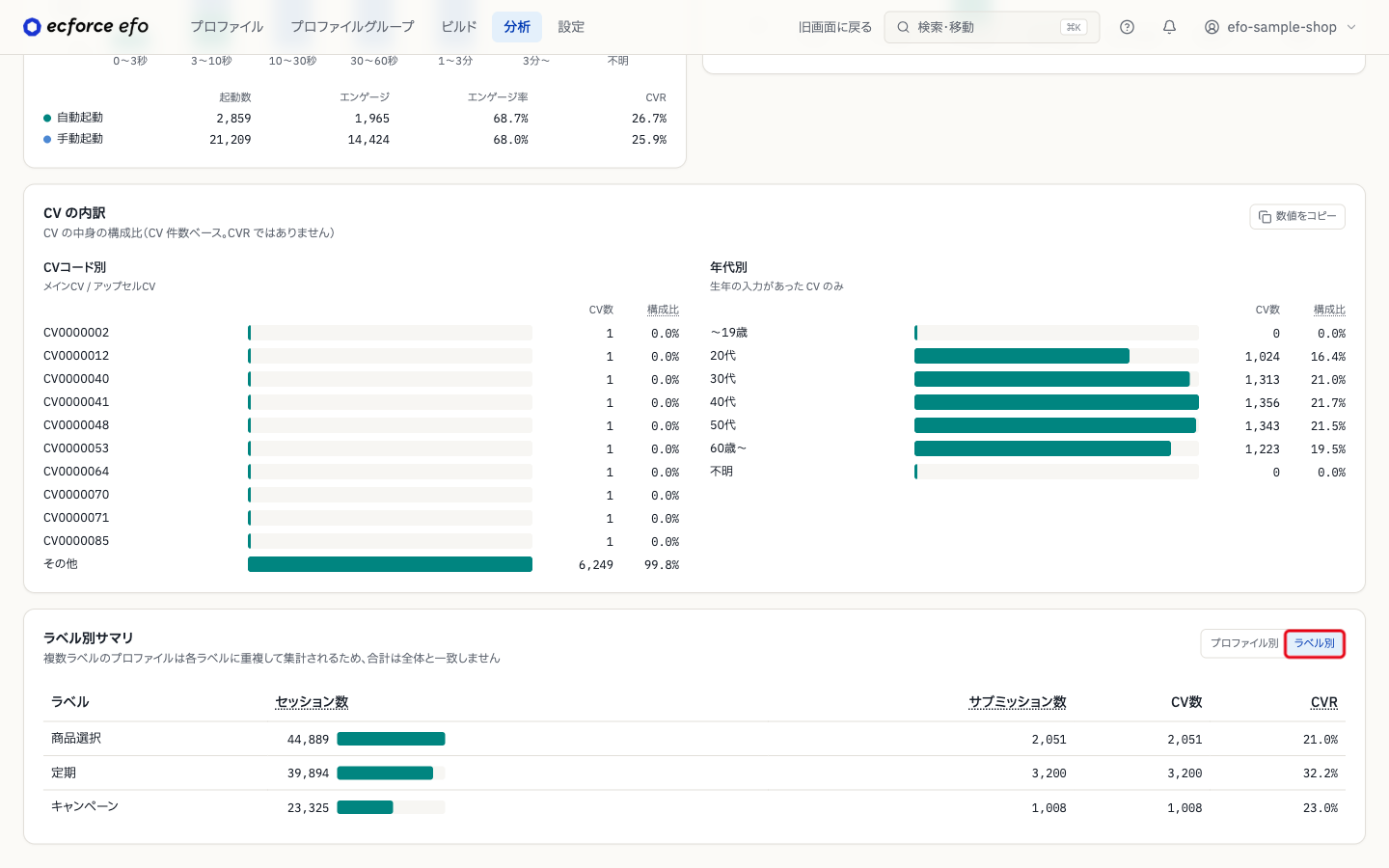Click the 32.2% CVR value
The width and height of the screenshot is (1389, 868).
[1321, 773]
